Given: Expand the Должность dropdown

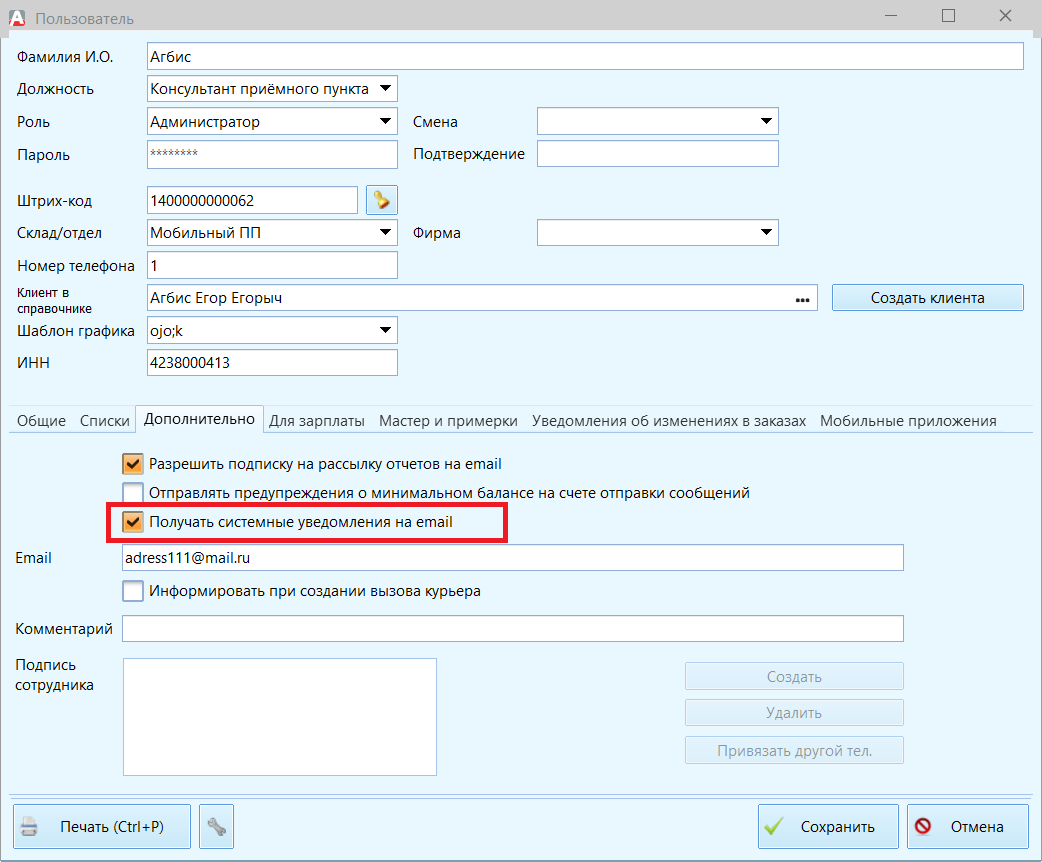Looking at the screenshot, I should 385,88.
